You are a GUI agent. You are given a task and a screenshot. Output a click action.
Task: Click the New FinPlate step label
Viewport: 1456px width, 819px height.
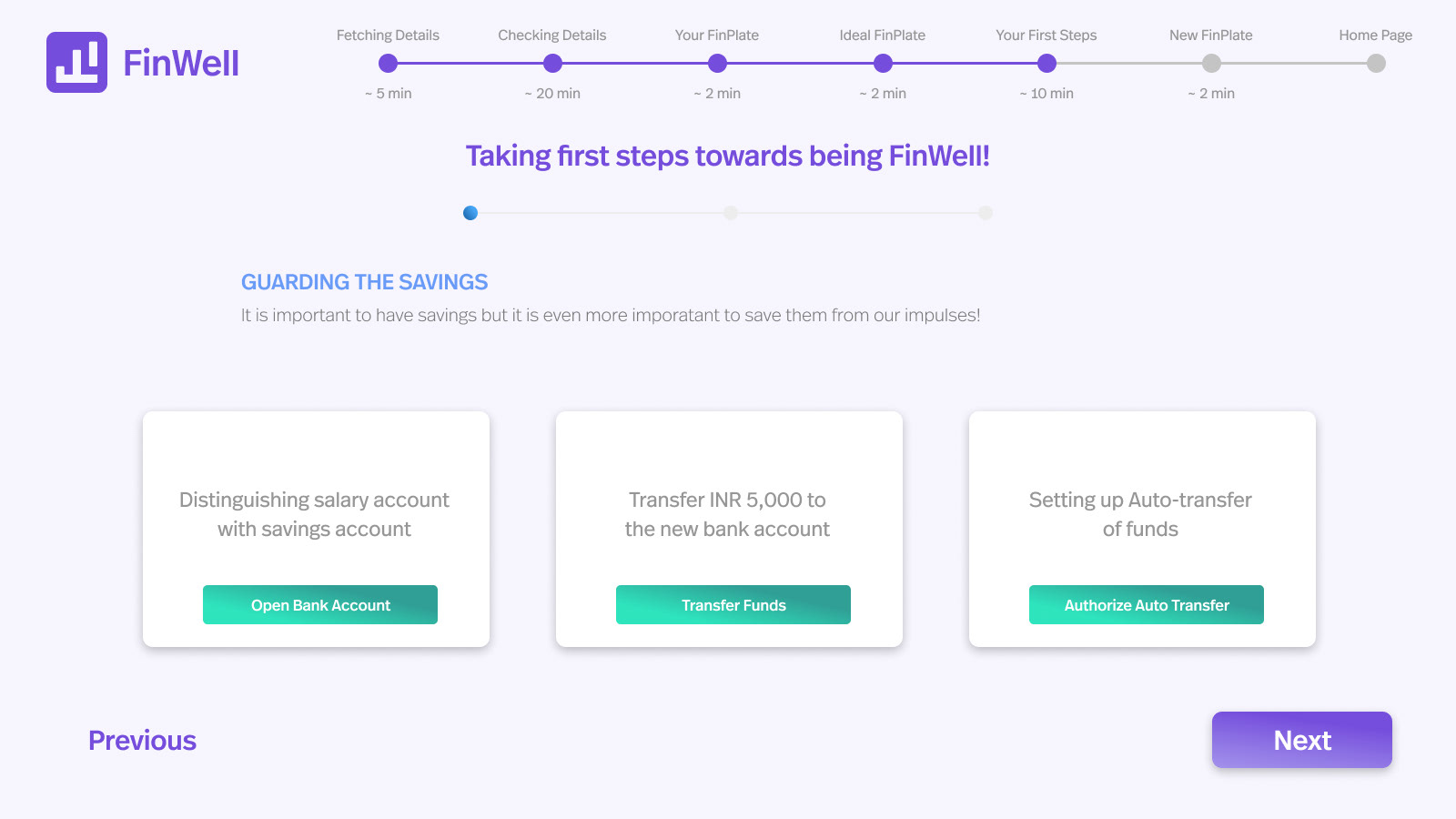1211,35
